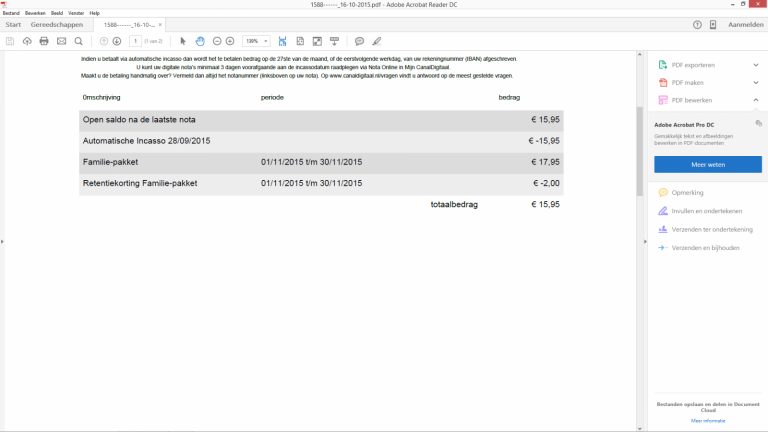
Task: Click the add comment speech bubble icon
Action: 359,41
